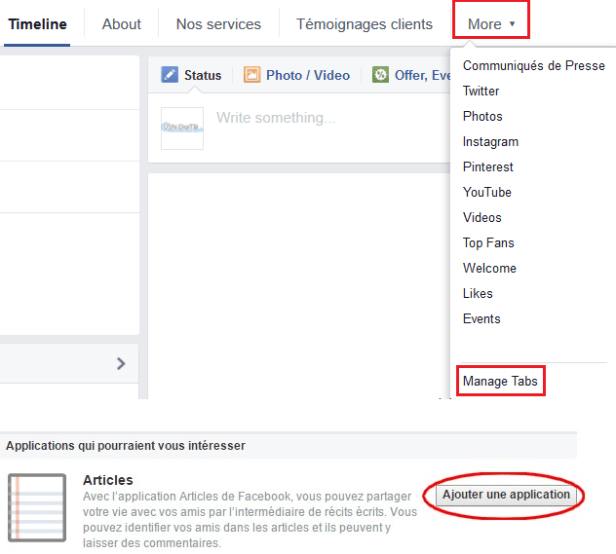Click the page profile picture thumbnail
This screenshot has height=554, width=616.
coord(182,128)
